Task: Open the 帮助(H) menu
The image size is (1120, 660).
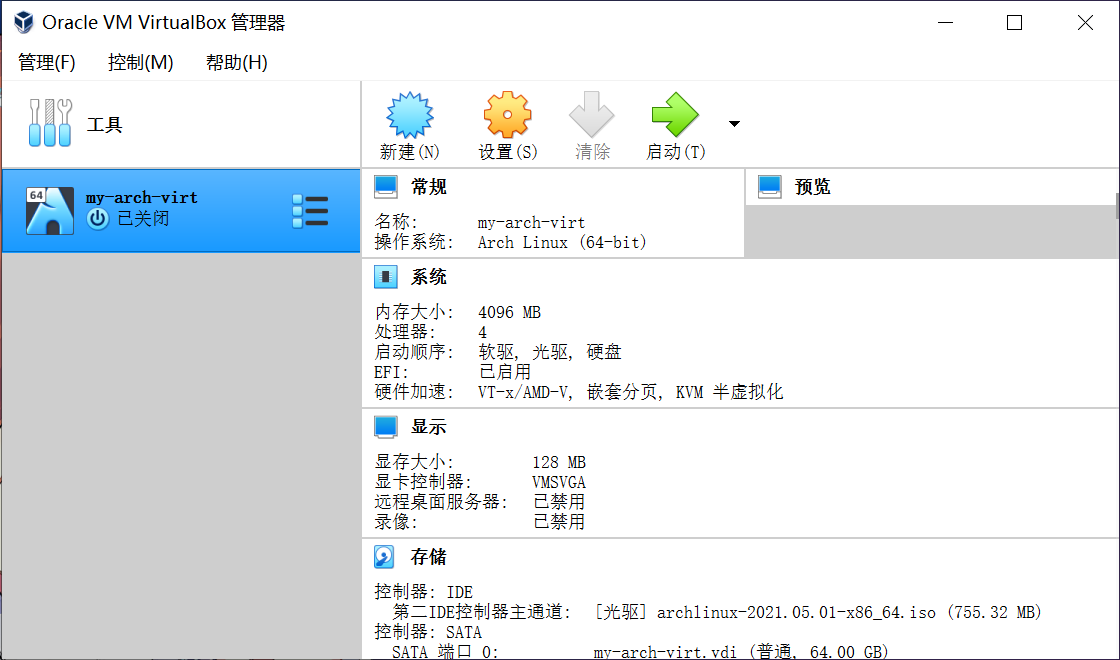Action: coord(237,62)
